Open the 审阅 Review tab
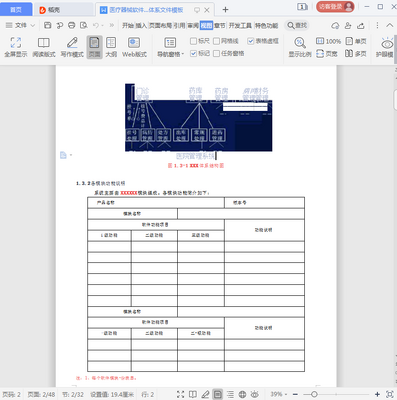This screenshot has height=400, width=397. point(193,25)
